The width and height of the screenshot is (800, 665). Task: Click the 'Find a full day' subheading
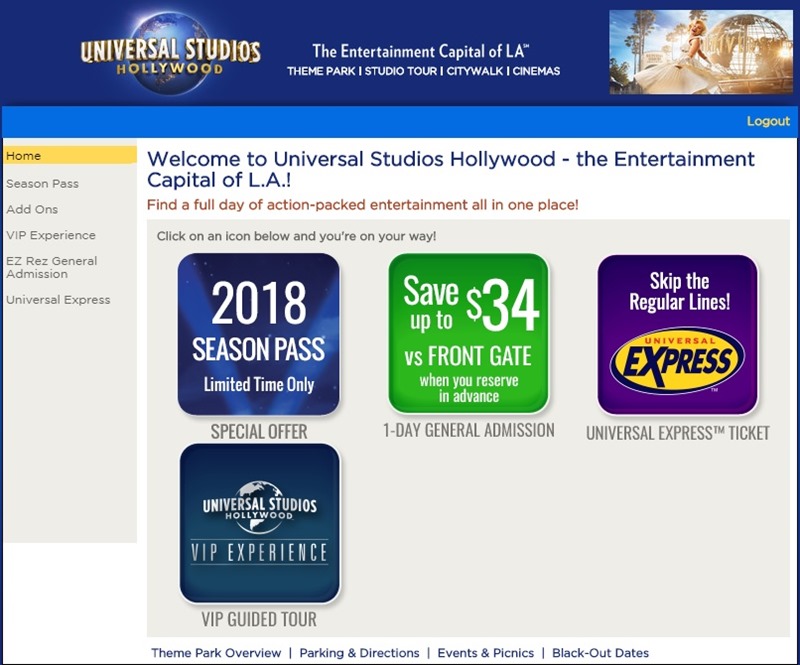pyautogui.click(x=363, y=205)
